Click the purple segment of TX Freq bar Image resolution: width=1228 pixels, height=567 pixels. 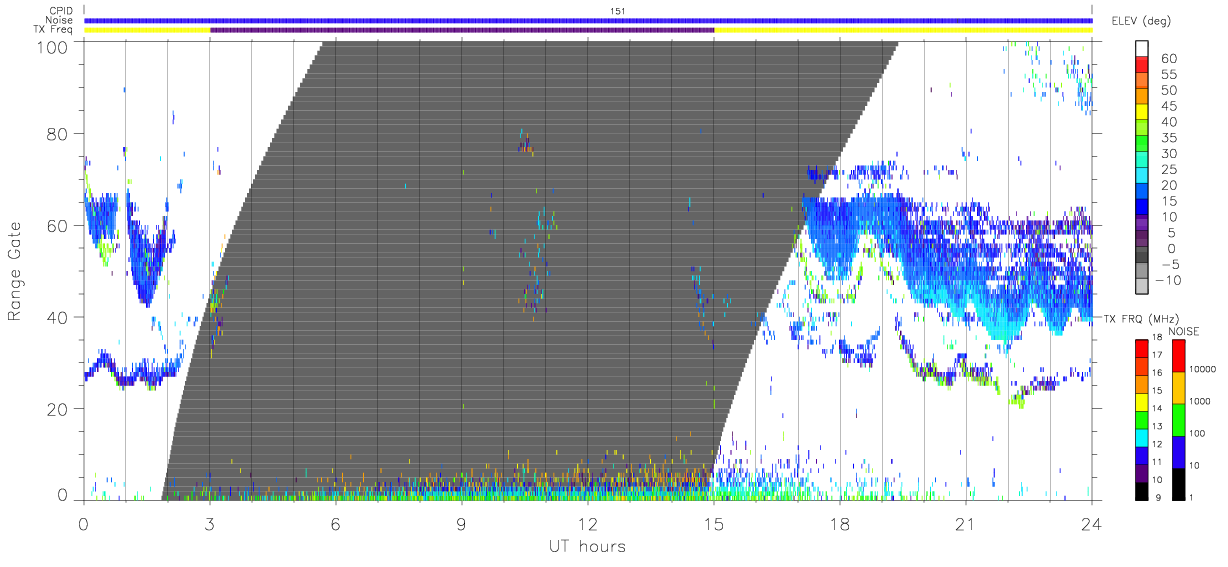click(x=462, y=30)
